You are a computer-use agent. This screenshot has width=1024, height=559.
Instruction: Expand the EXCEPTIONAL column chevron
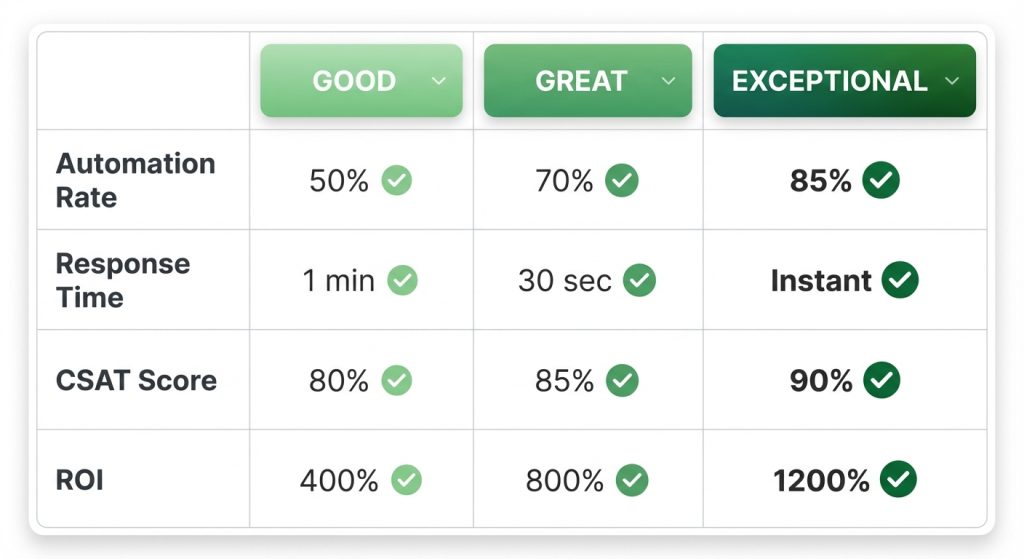(x=952, y=82)
